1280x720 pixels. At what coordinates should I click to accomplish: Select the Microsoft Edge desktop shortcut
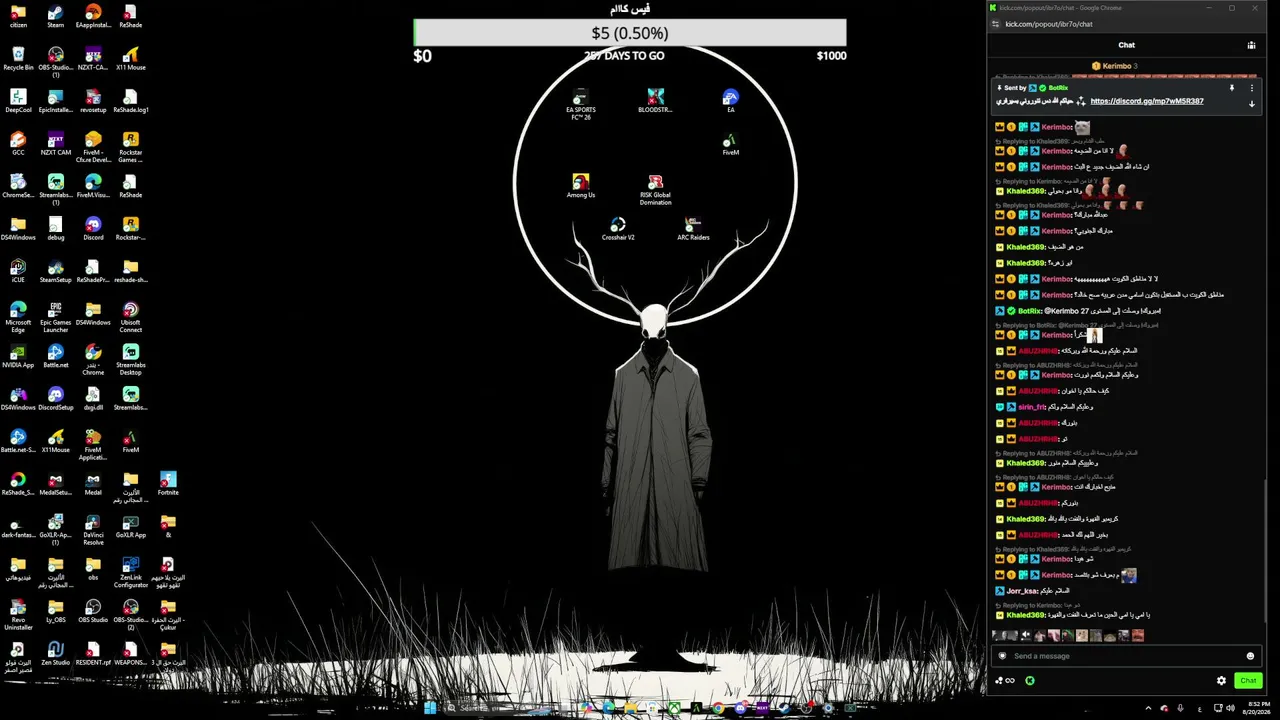click(18, 318)
